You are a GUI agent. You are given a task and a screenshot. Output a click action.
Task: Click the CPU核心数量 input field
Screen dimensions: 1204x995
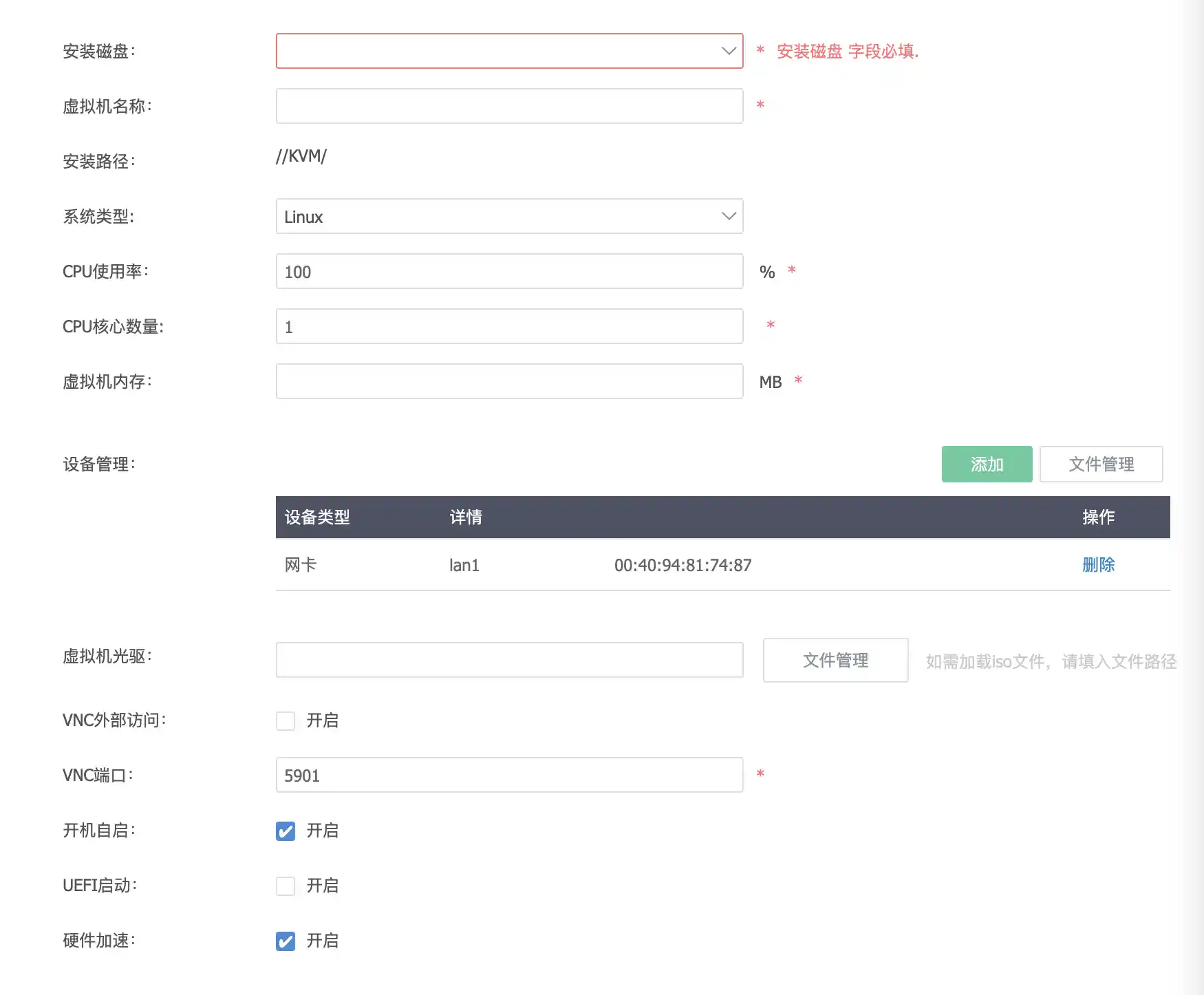(509, 326)
